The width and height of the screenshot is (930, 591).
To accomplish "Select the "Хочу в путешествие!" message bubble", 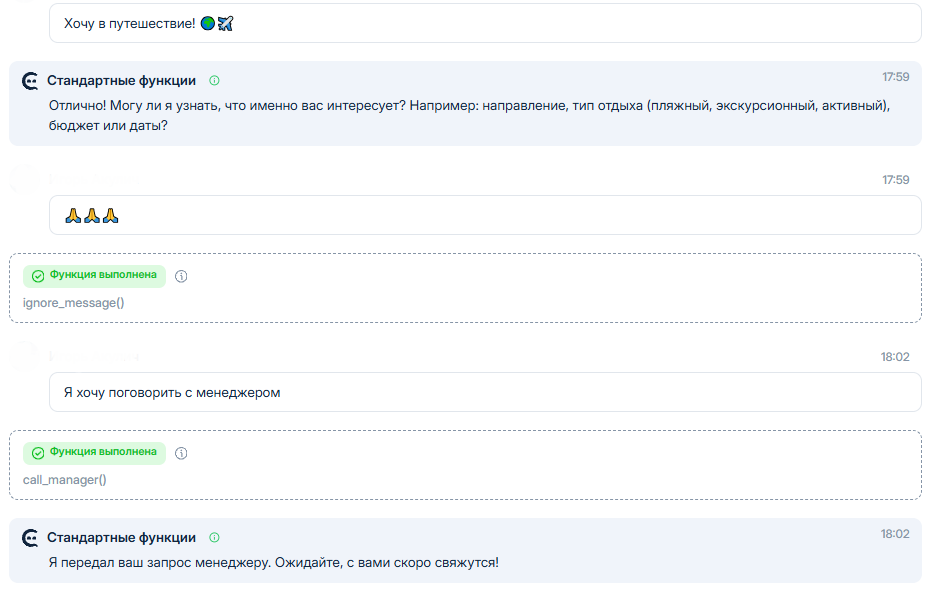I will pyautogui.click(x=485, y=23).
